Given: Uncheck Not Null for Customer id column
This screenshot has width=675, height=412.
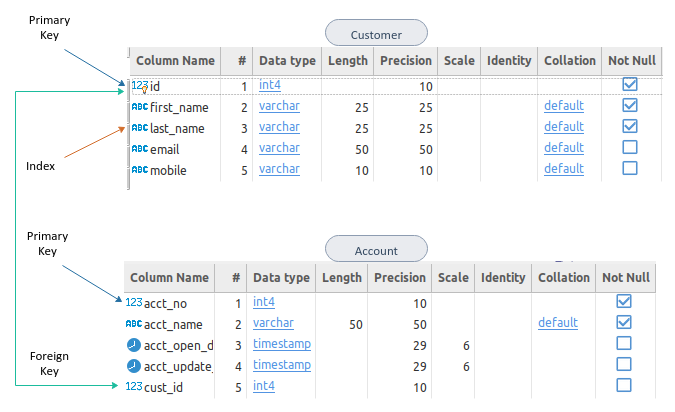Looking at the screenshot, I should tap(630, 85).
